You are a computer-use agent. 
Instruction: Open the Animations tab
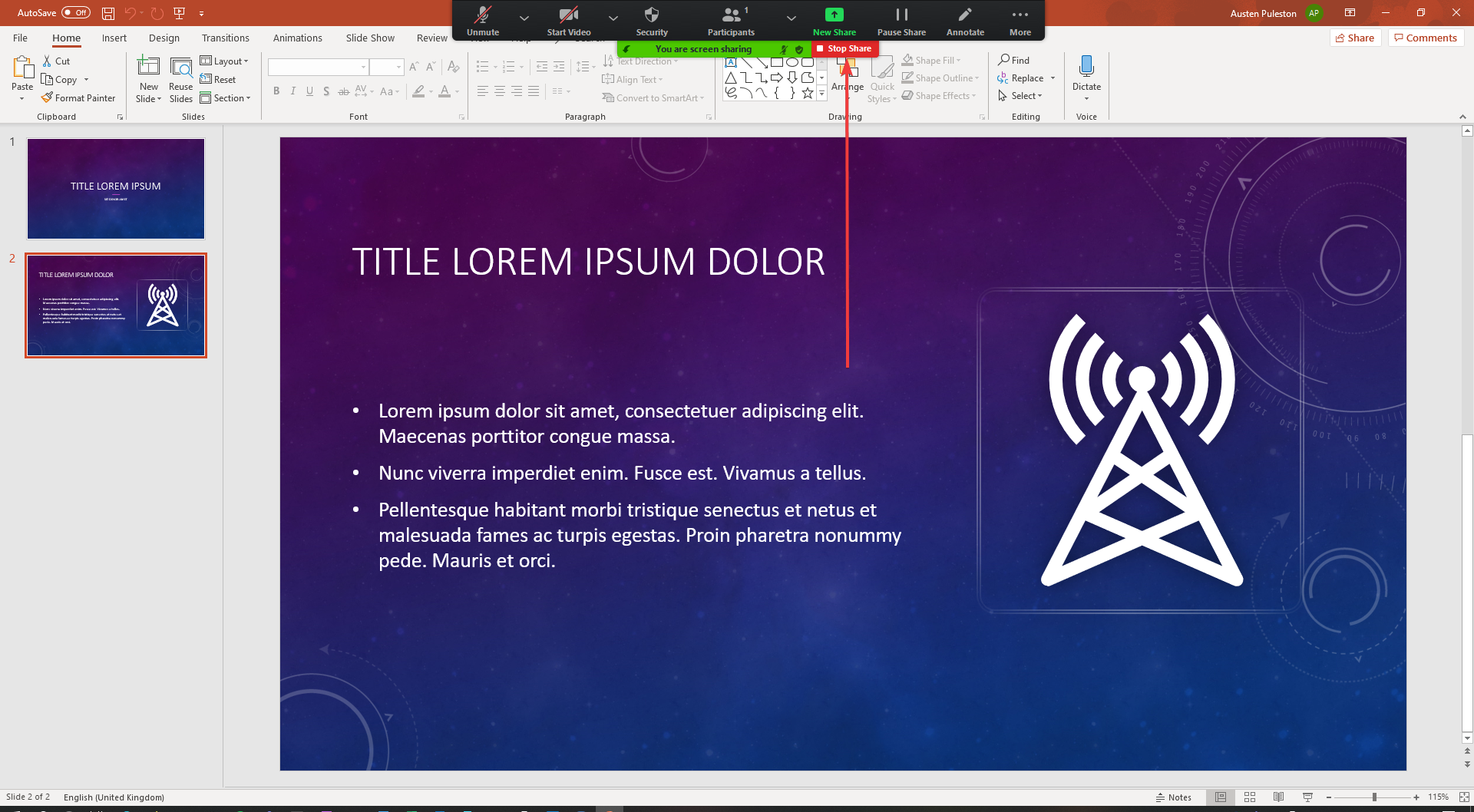pyautogui.click(x=298, y=38)
